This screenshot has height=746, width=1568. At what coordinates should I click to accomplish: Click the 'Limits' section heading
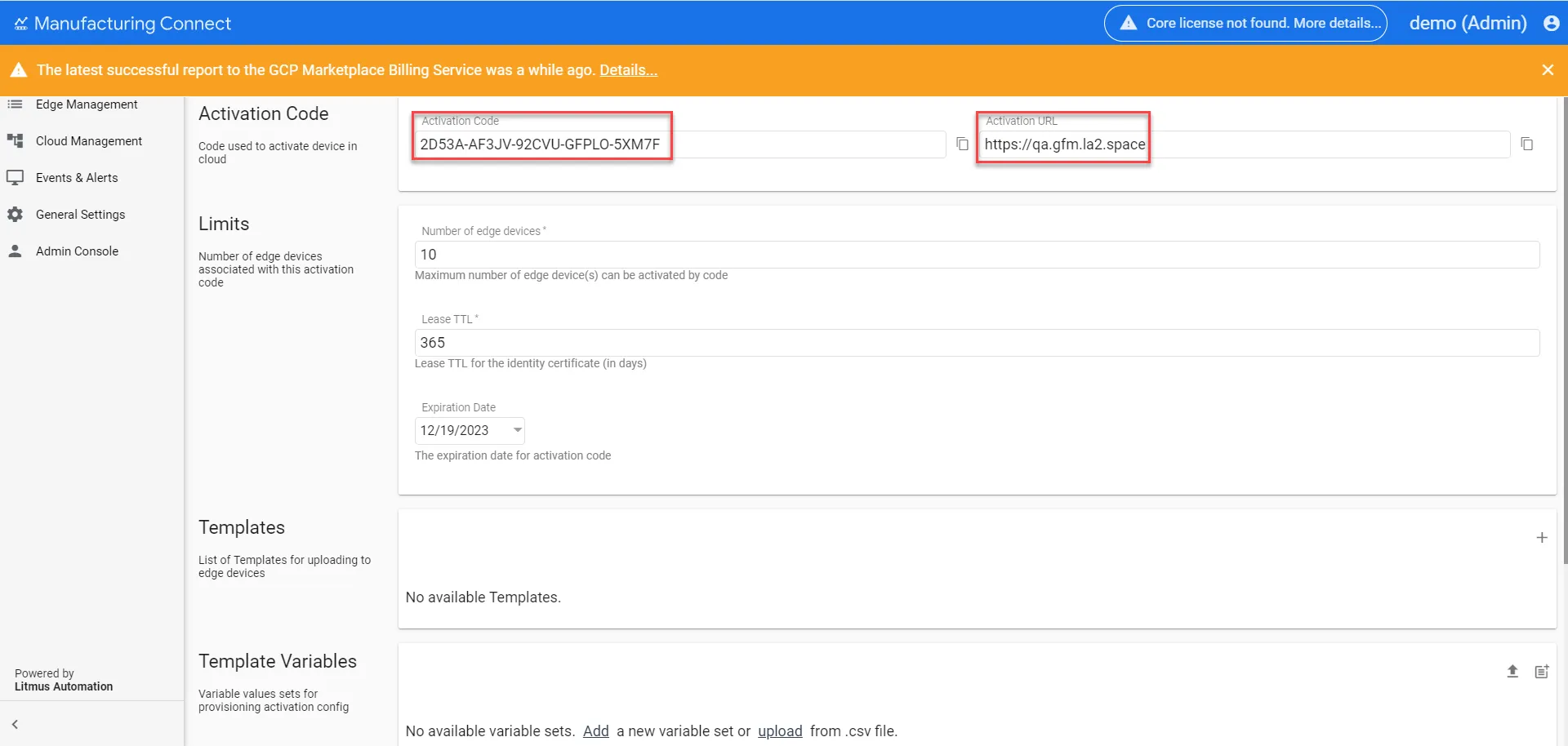(x=224, y=224)
